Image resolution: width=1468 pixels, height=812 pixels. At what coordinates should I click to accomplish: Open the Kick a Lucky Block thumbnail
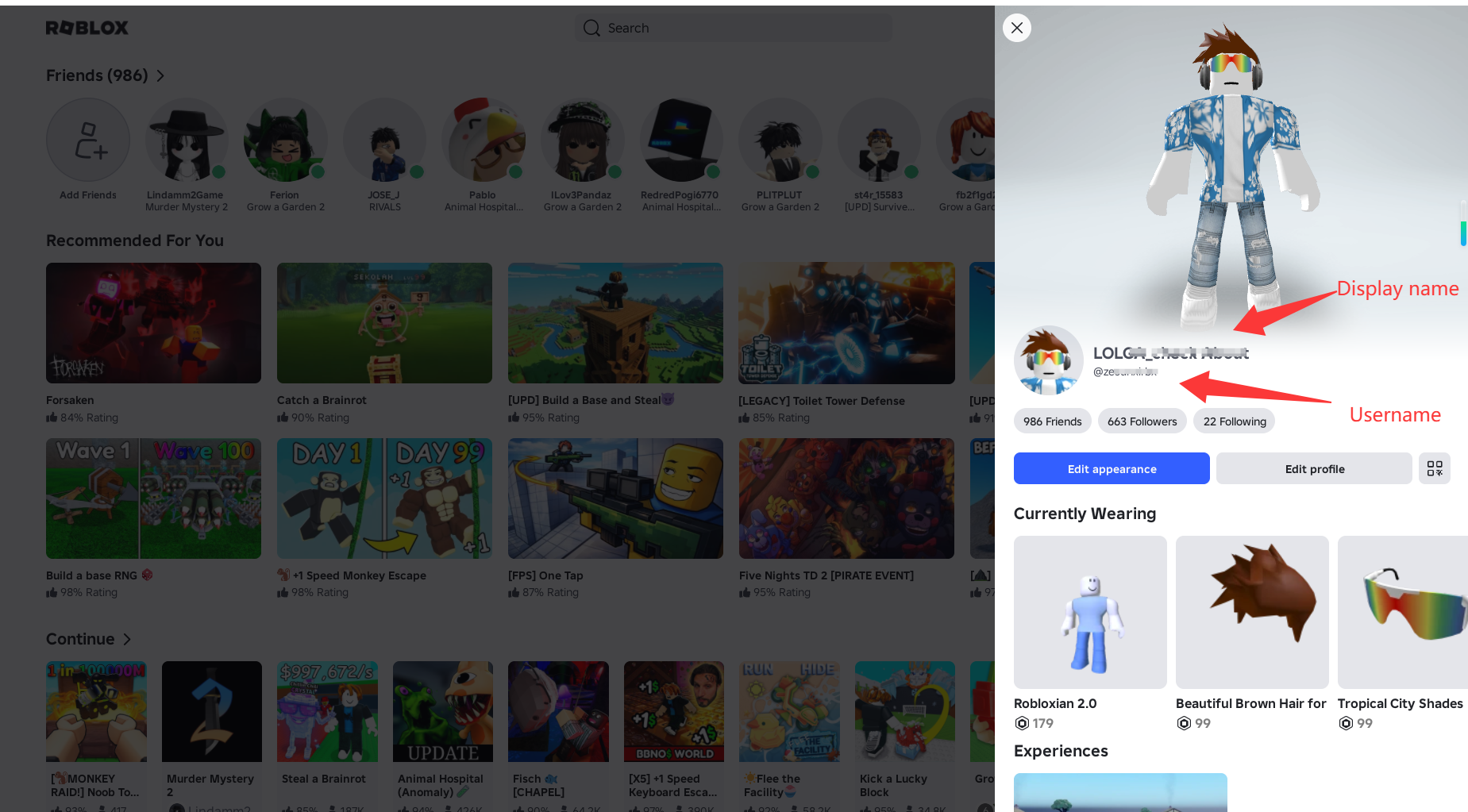(905, 711)
